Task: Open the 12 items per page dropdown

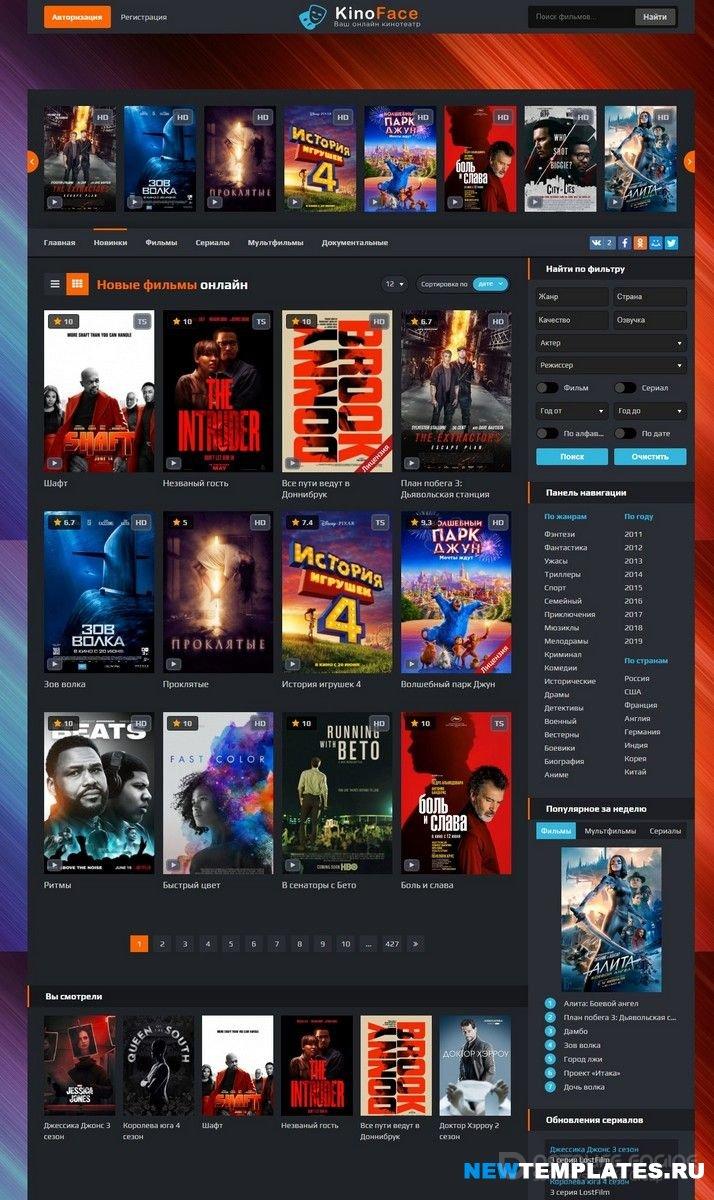Action: (395, 284)
